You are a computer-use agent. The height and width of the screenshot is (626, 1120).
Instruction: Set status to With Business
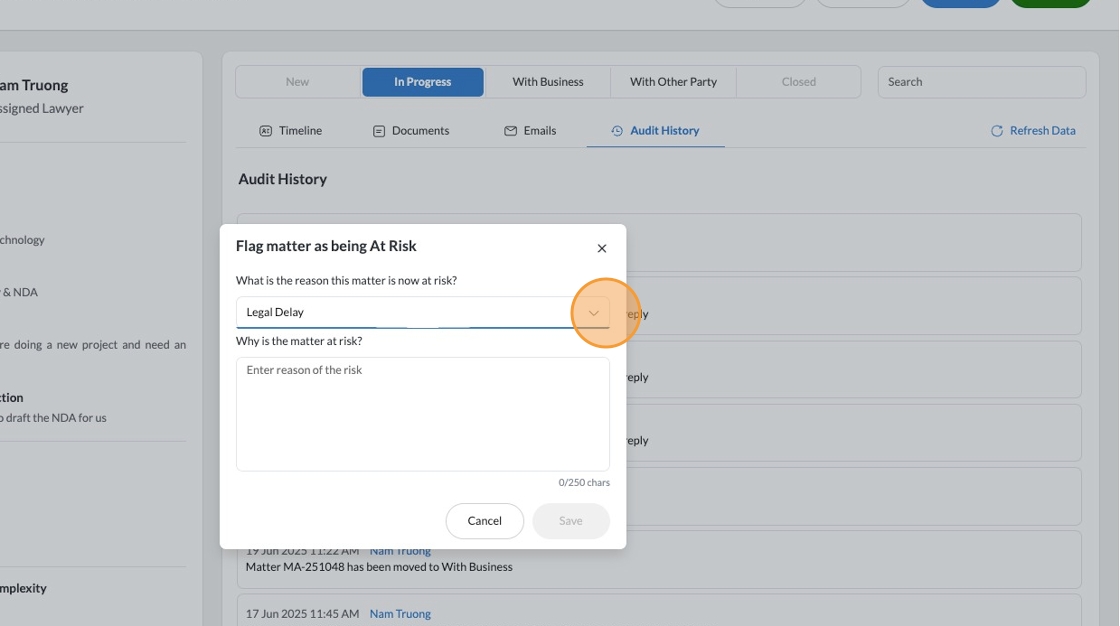(x=548, y=82)
